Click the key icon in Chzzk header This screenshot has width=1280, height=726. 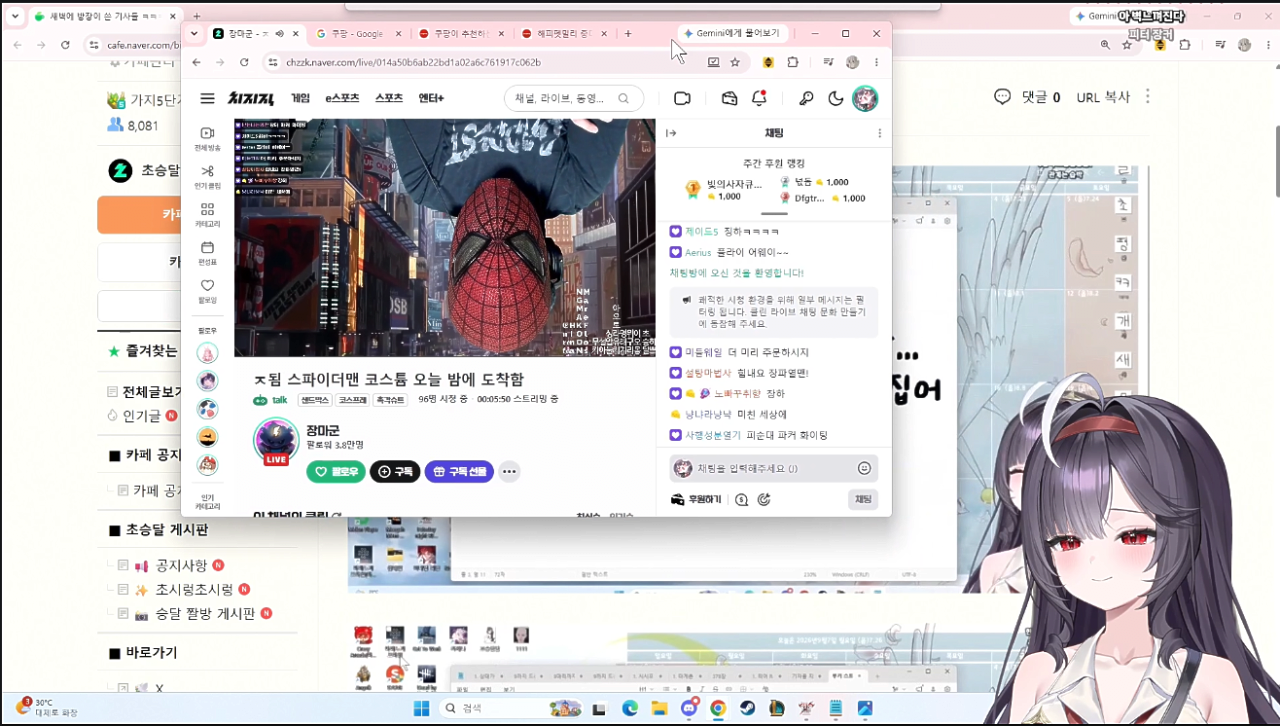coord(806,98)
